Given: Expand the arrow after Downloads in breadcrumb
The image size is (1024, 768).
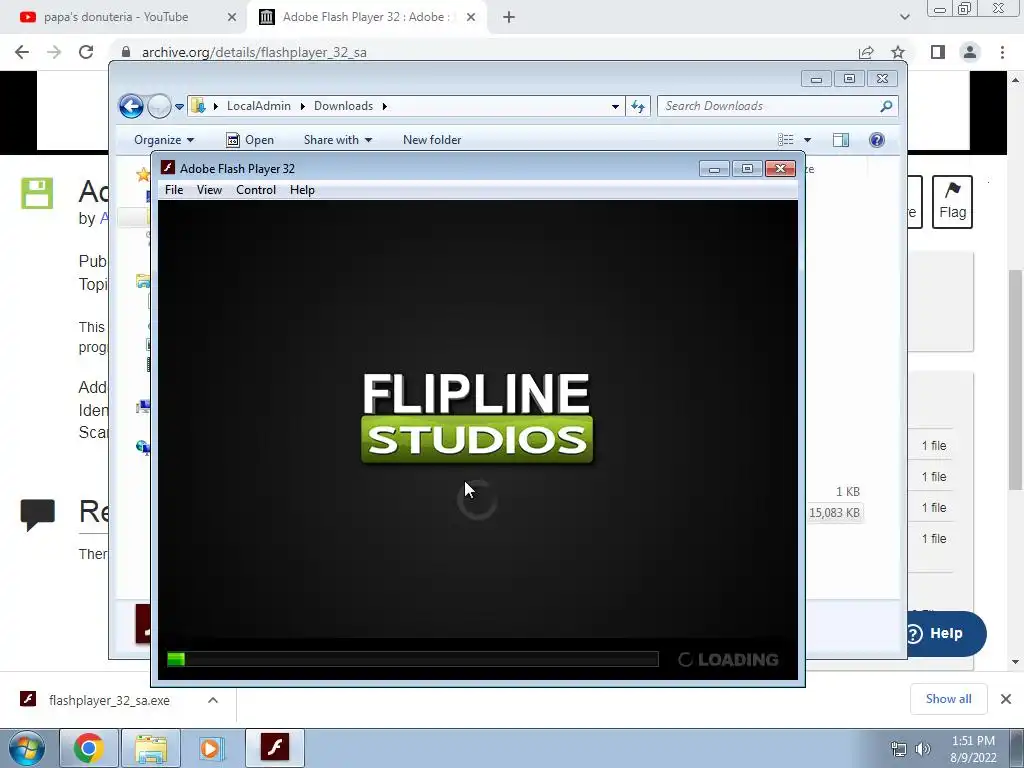Looking at the screenshot, I should [385, 106].
